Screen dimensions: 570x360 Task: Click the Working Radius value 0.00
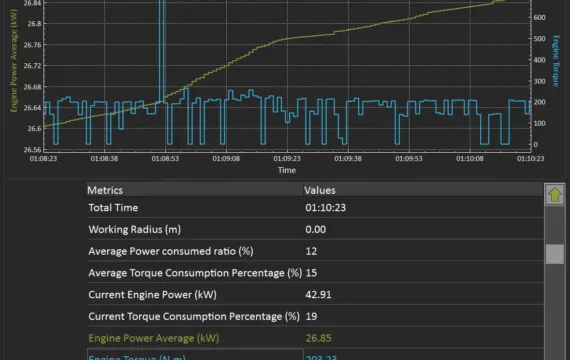[316, 229]
